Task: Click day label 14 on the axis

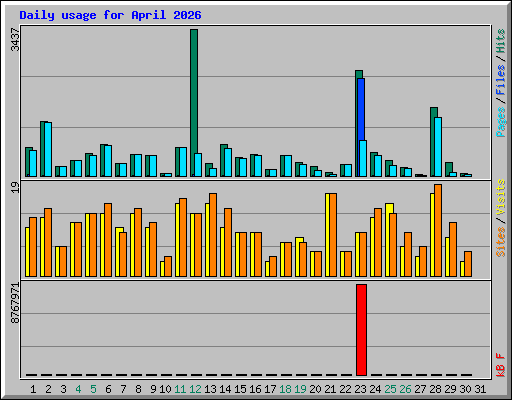Action: (x=225, y=389)
